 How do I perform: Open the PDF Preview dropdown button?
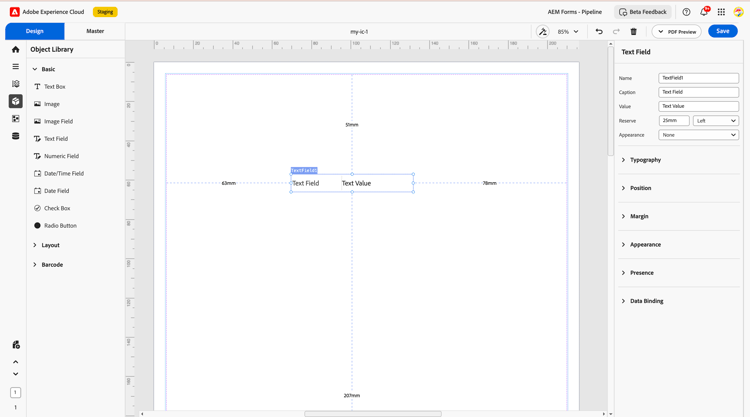676,32
